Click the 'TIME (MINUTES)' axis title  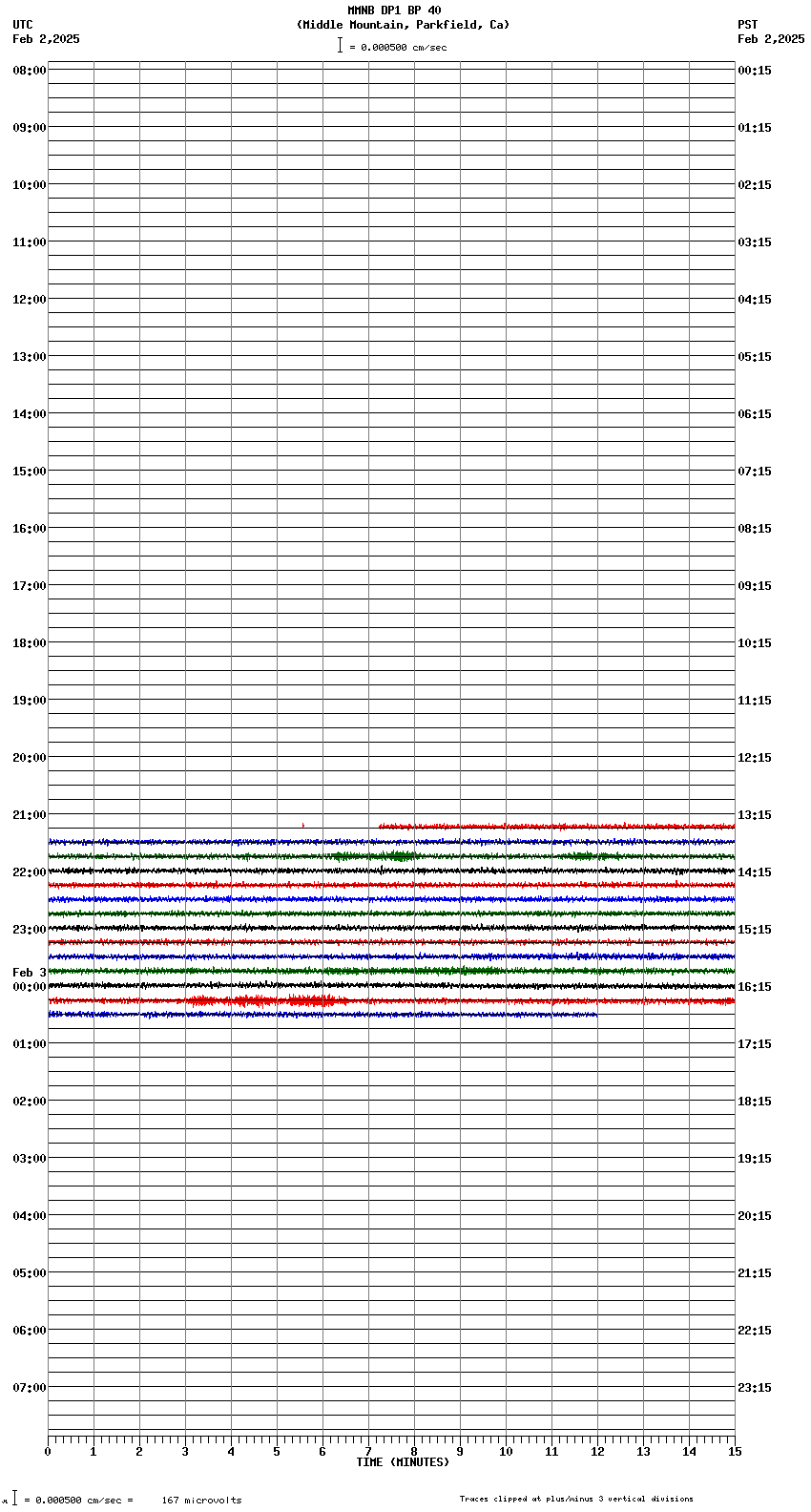[x=403, y=1462]
